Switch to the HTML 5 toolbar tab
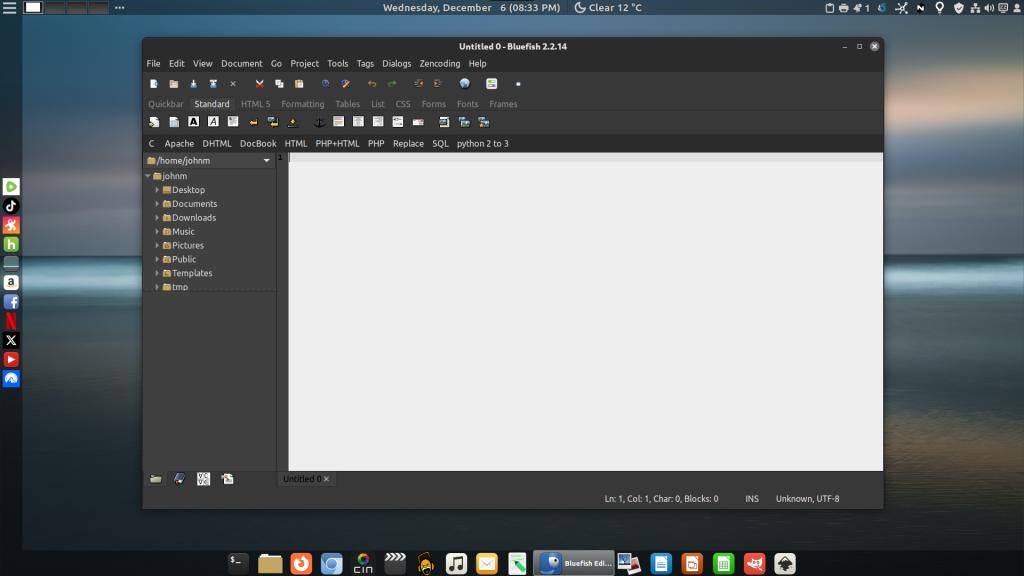 [255, 104]
